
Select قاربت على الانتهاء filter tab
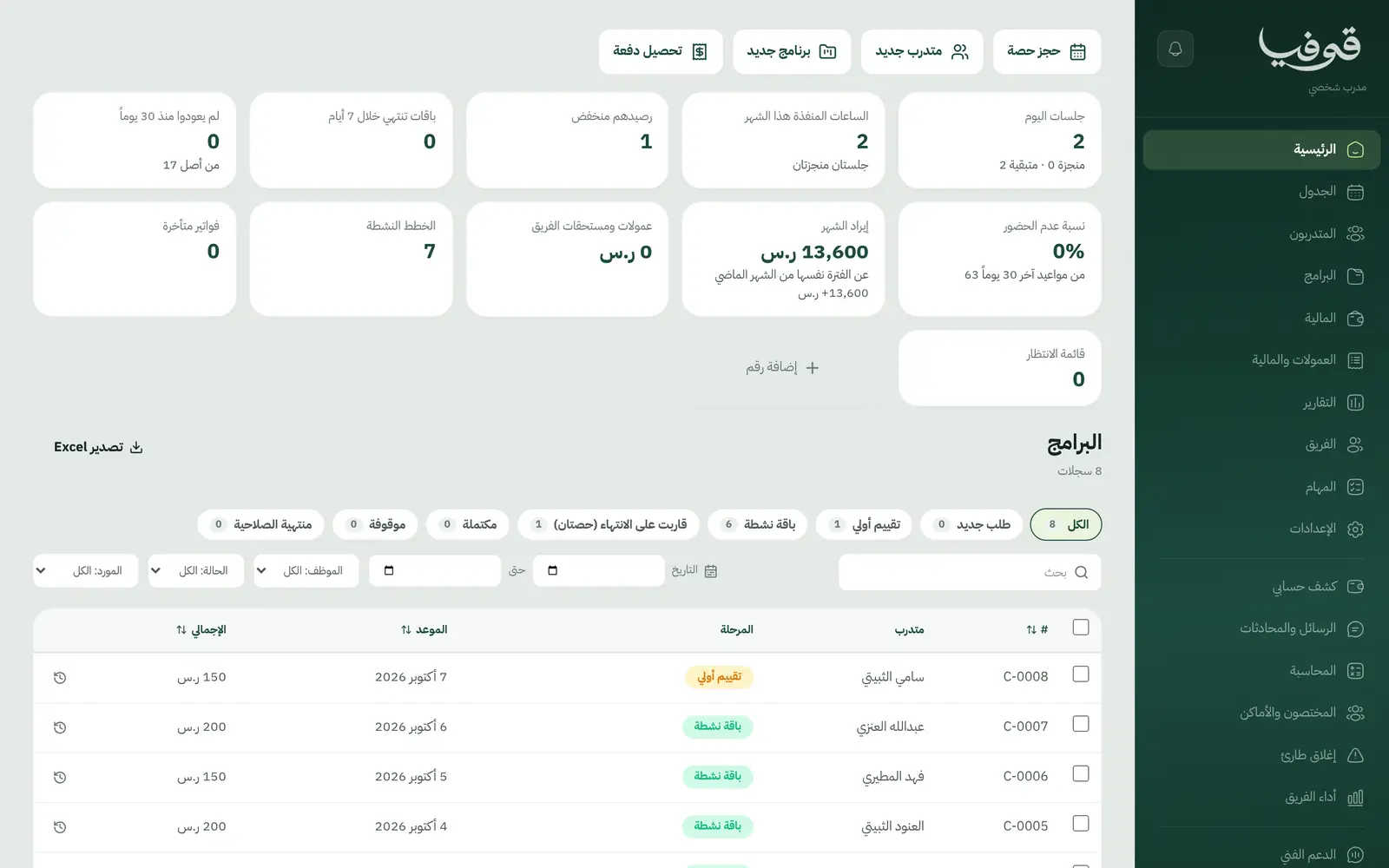coord(609,524)
